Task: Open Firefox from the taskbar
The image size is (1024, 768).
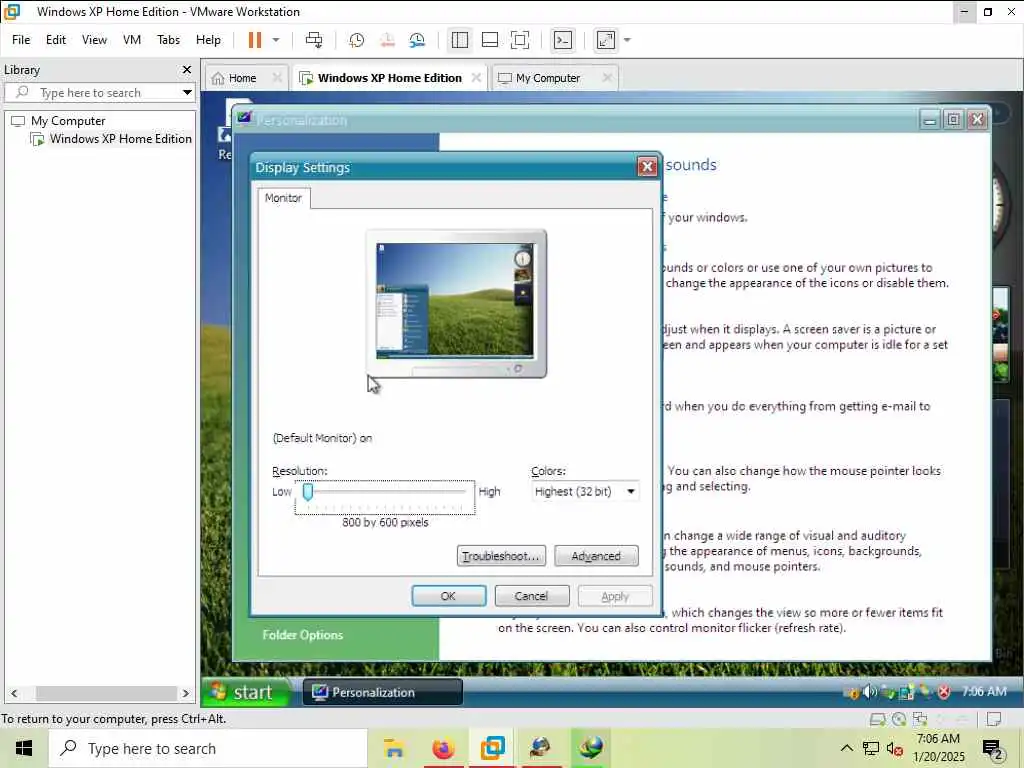Action: point(443,748)
